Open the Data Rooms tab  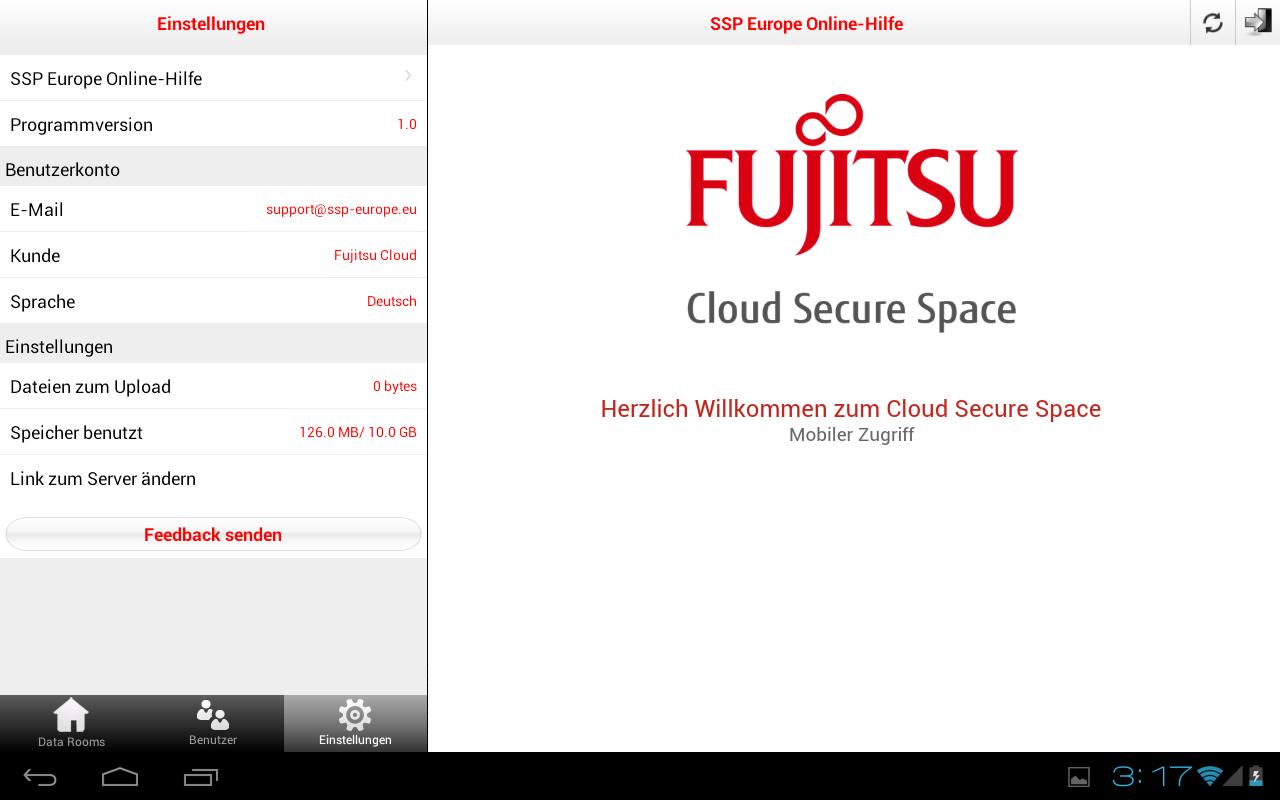[71, 724]
